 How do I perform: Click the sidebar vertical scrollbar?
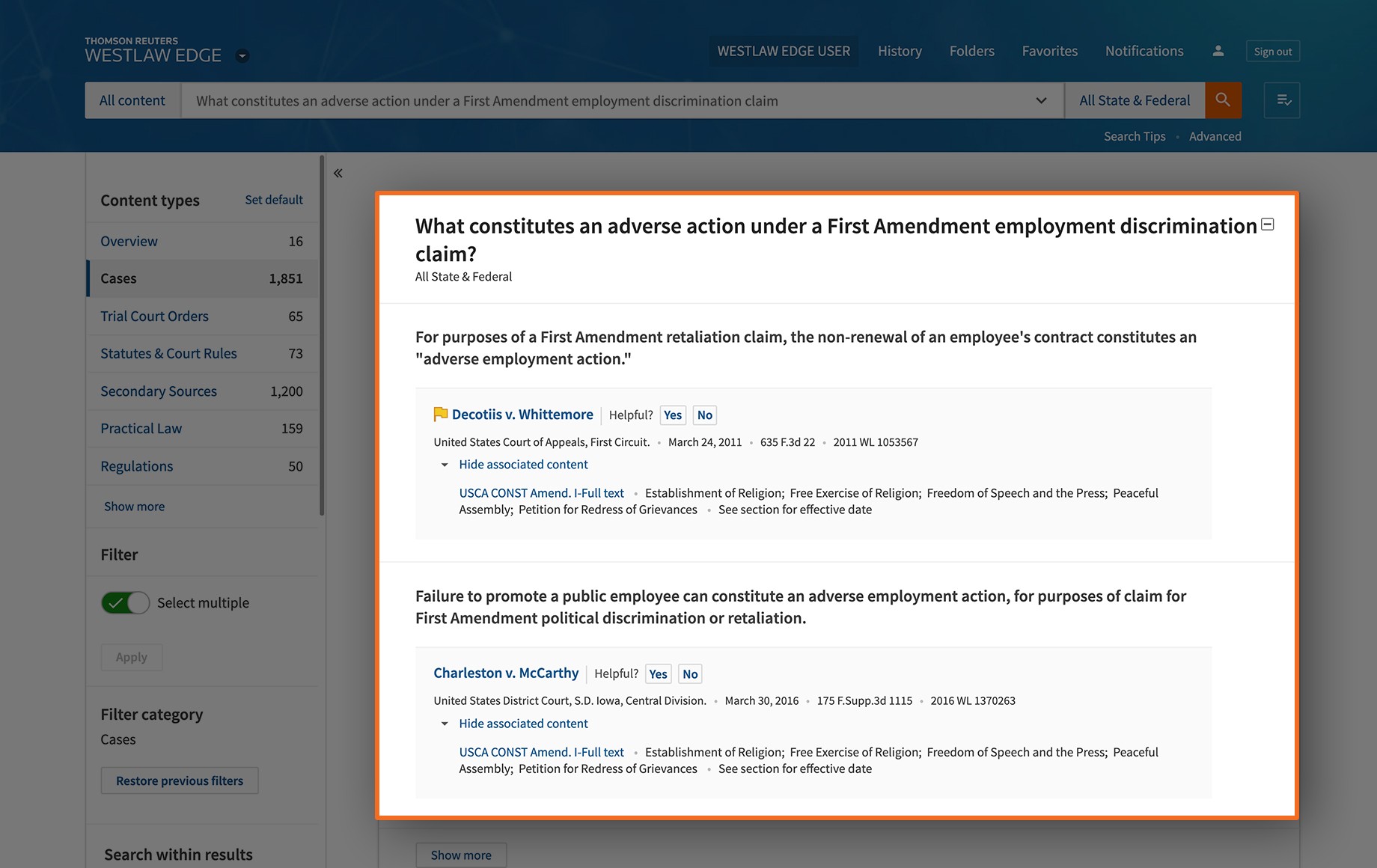(x=322, y=337)
